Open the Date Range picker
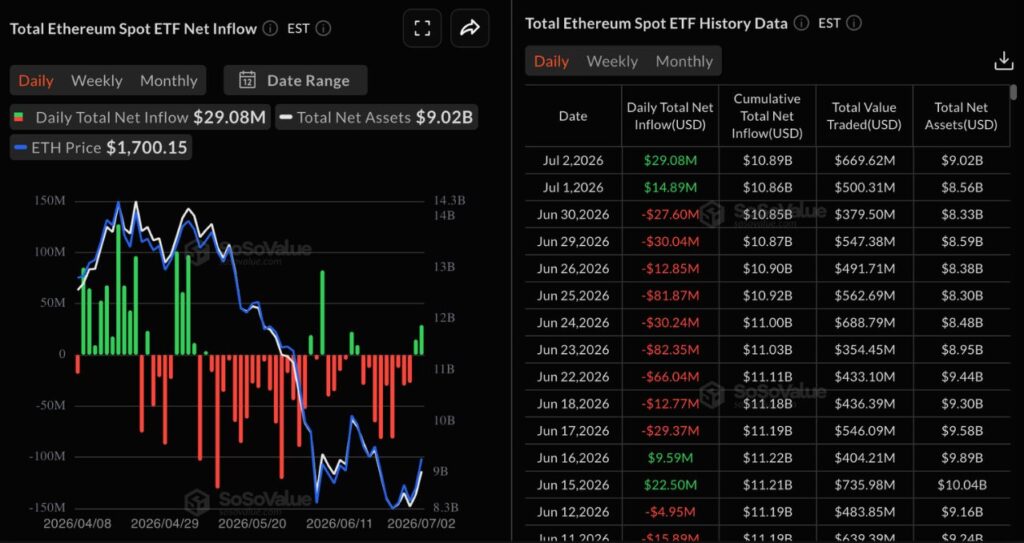Image resolution: width=1024 pixels, height=543 pixels. tap(295, 80)
